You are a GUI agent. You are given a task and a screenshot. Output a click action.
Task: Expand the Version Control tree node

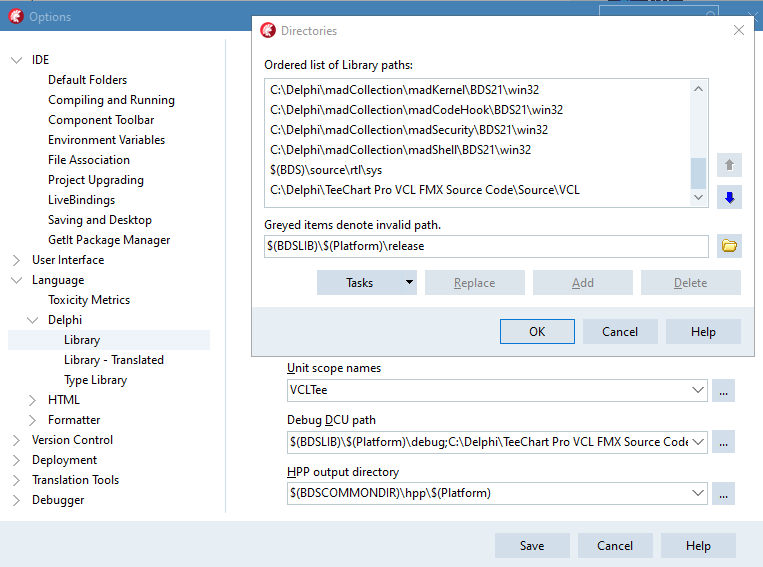coord(17,440)
